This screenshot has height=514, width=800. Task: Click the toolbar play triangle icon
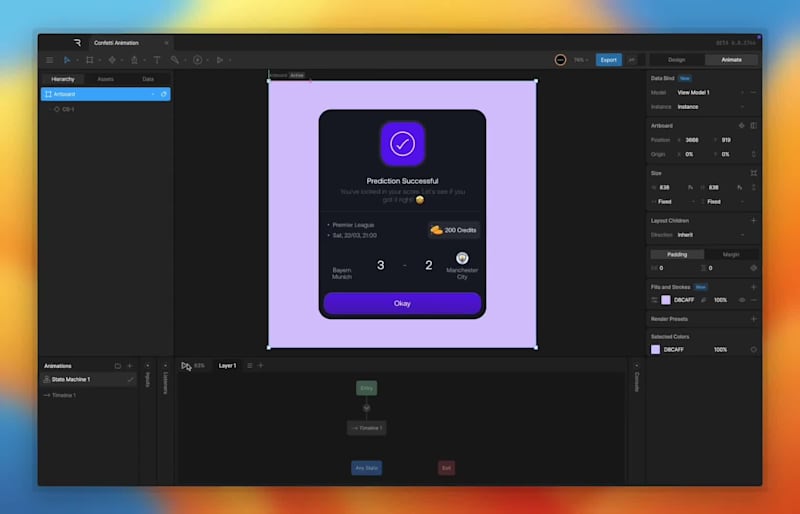tap(220, 60)
